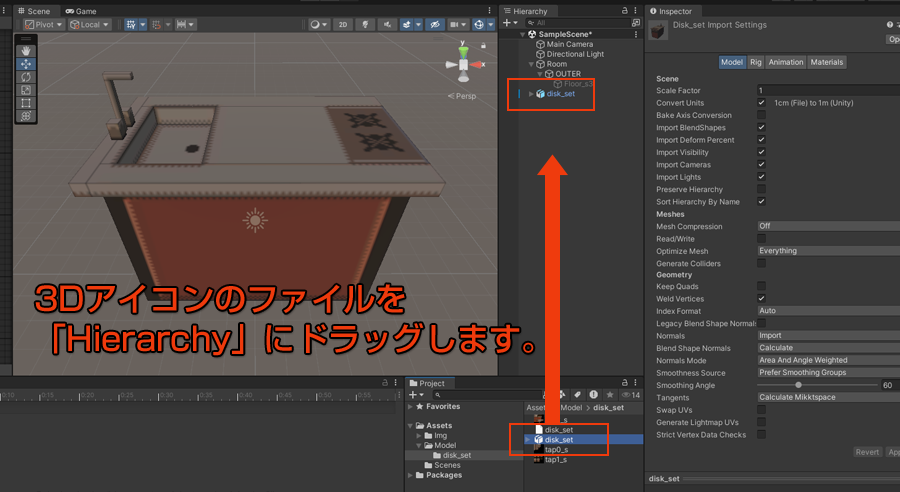Click the Persp label under orientation gizmo
The height and width of the screenshot is (492, 900).
tap(465, 96)
